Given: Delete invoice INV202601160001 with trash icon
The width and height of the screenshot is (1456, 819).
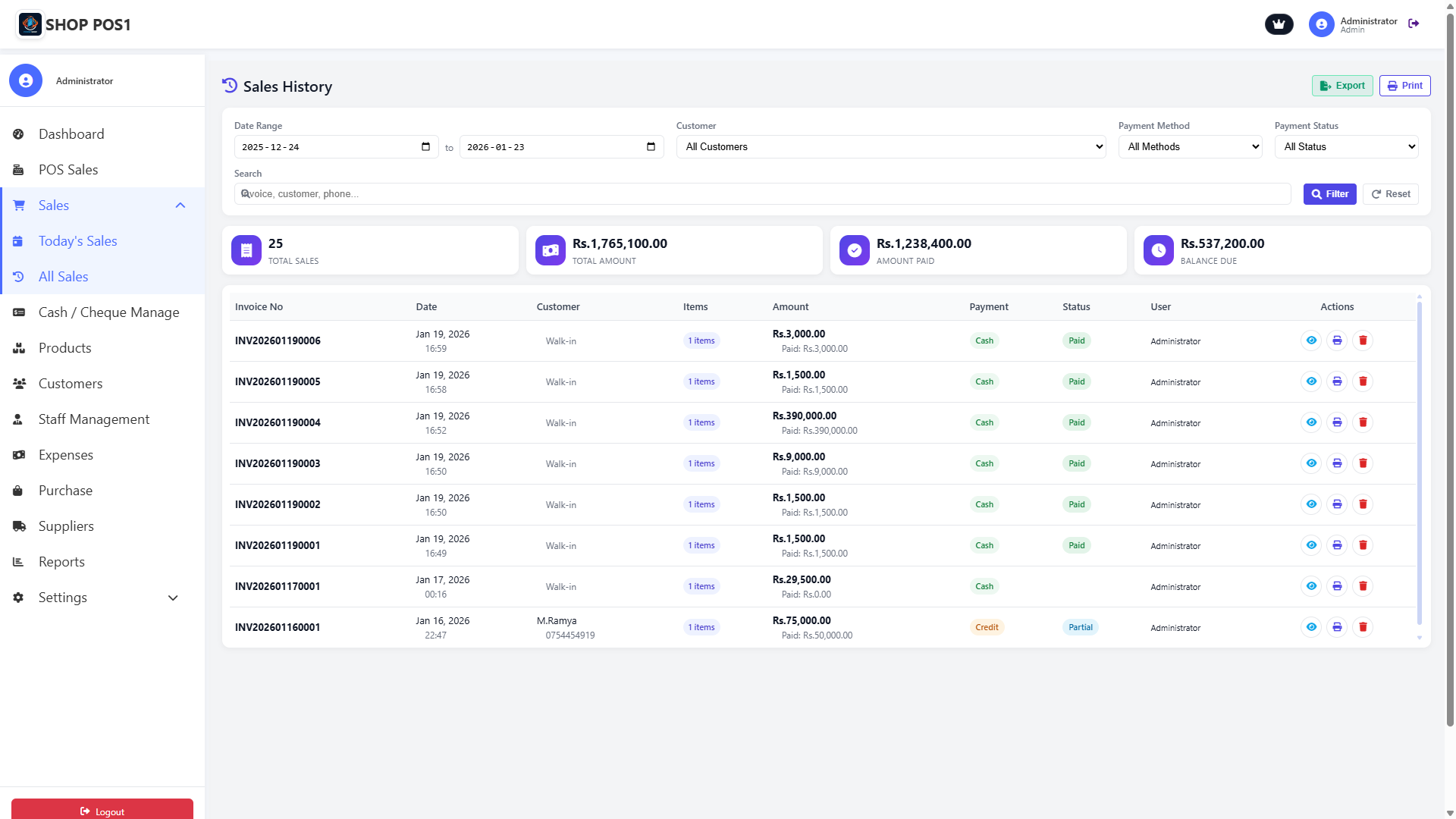Looking at the screenshot, I should click(x=1363, y=627).
